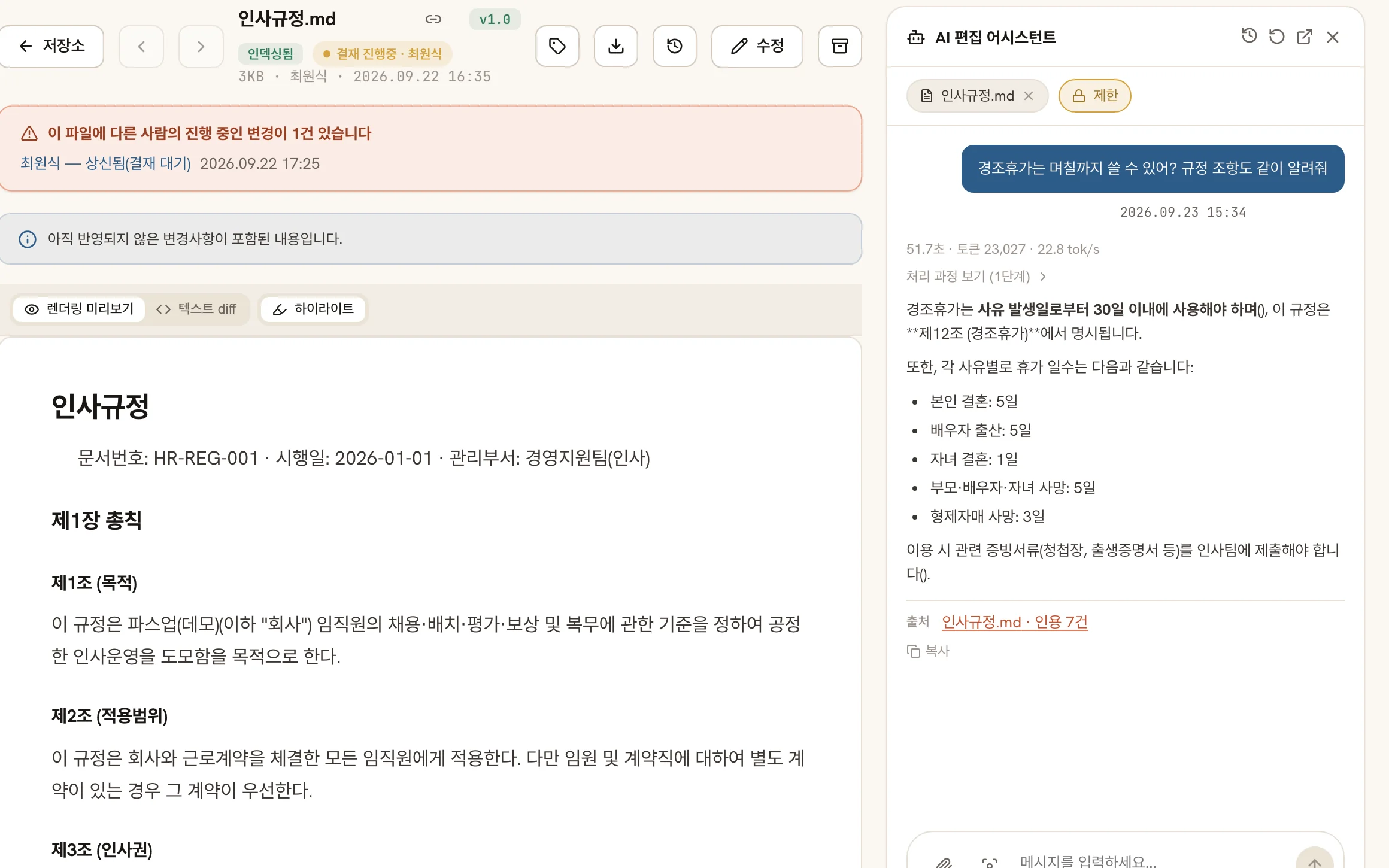Click 형제자매 사망: 3일 list item
Screen dimensions: 1389x868
tap(988, 517)
